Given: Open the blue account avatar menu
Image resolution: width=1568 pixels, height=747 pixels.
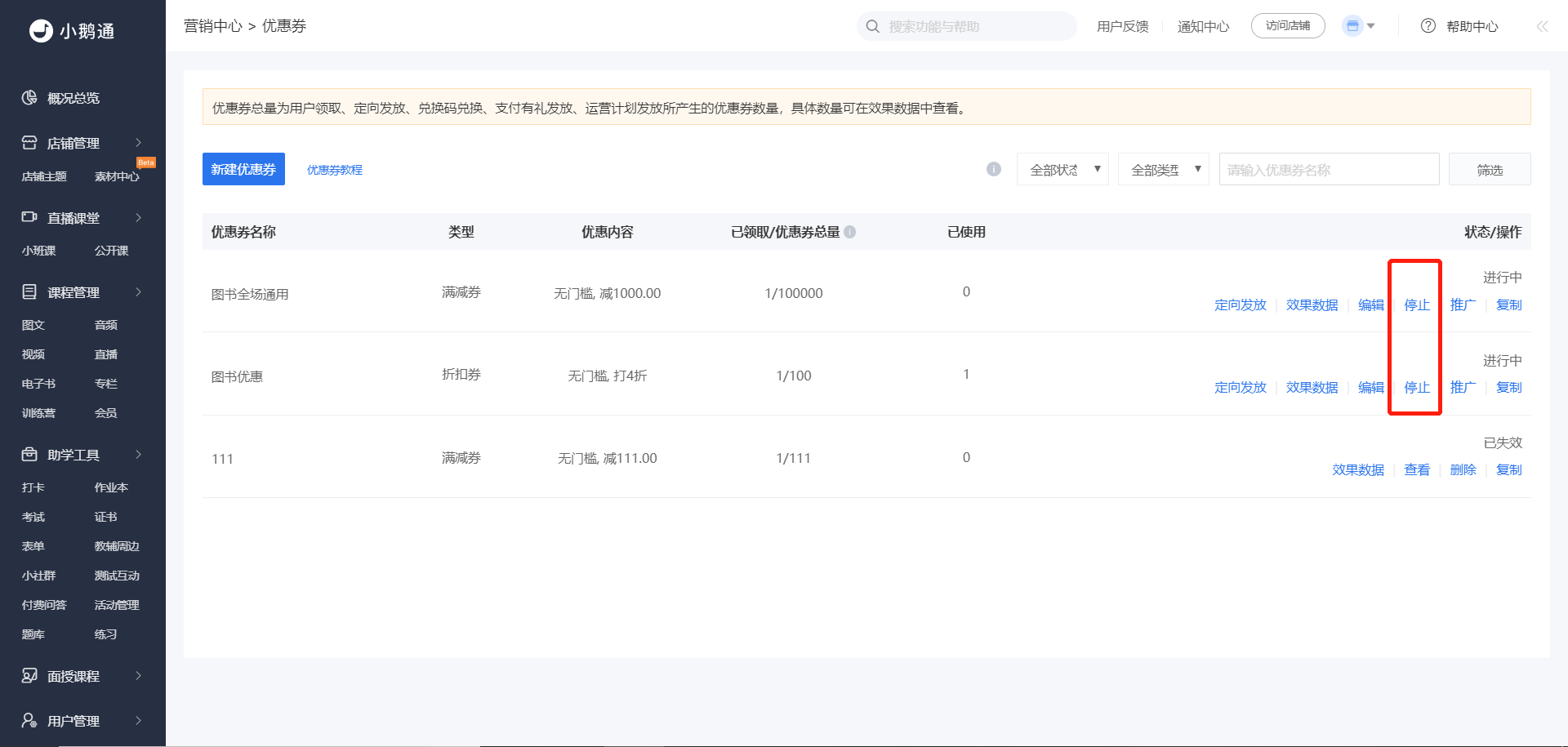Looking at the screenshot, I should point(1358,26).
